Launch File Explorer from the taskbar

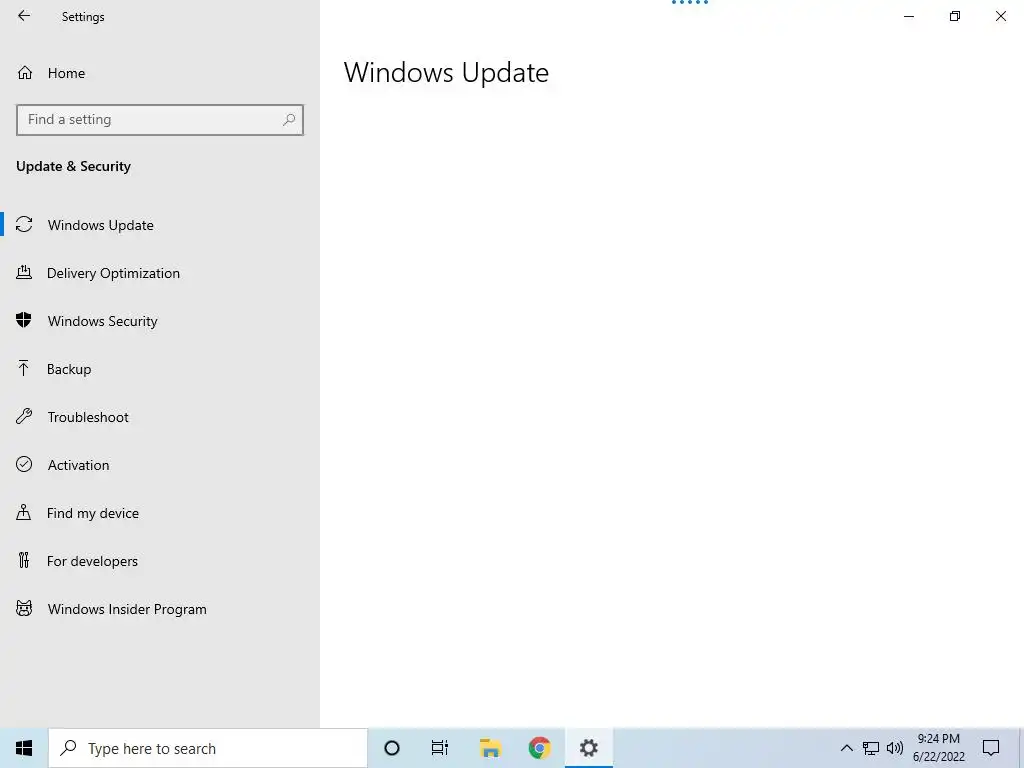[490, 748]
